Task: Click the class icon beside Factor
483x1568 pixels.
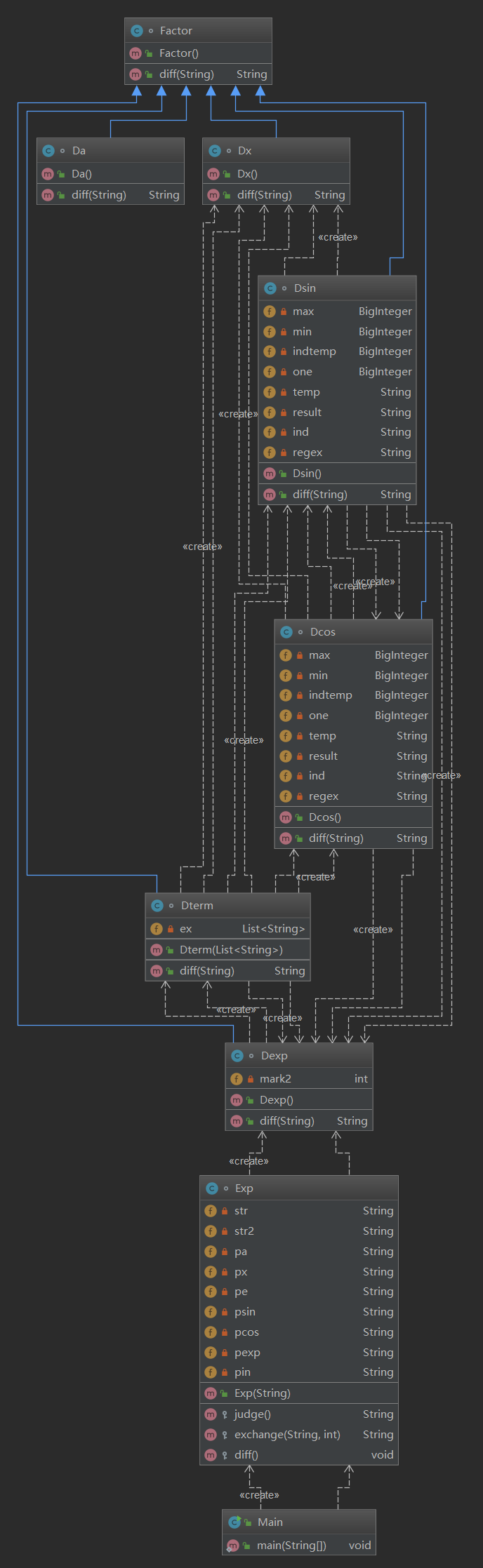Action: [137, 31]
